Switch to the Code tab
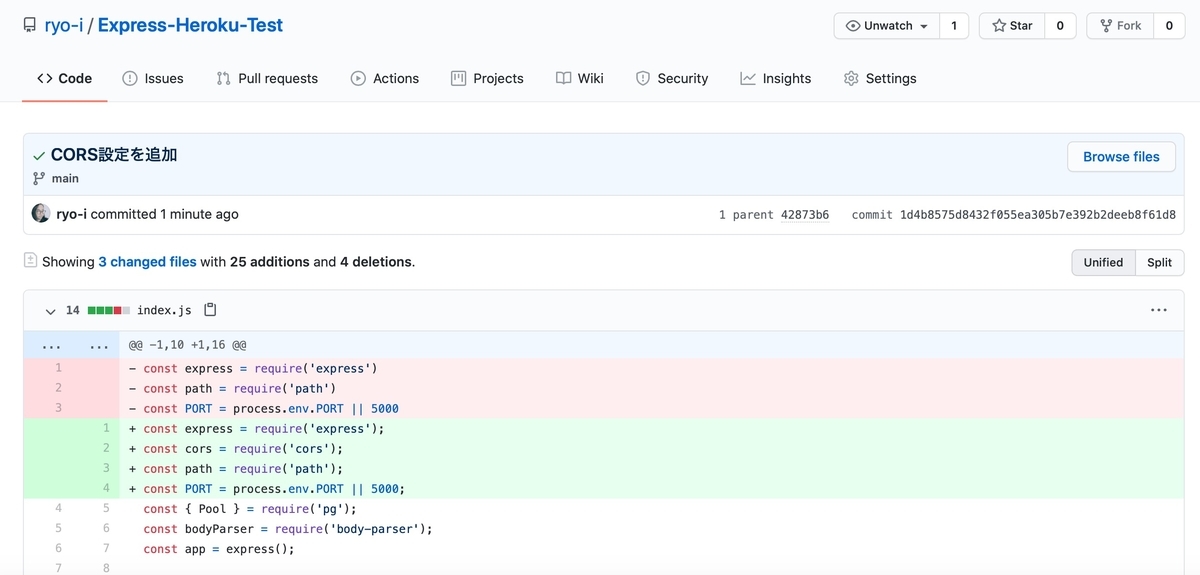The image size is (1200, 575). [x=64, y=78]
